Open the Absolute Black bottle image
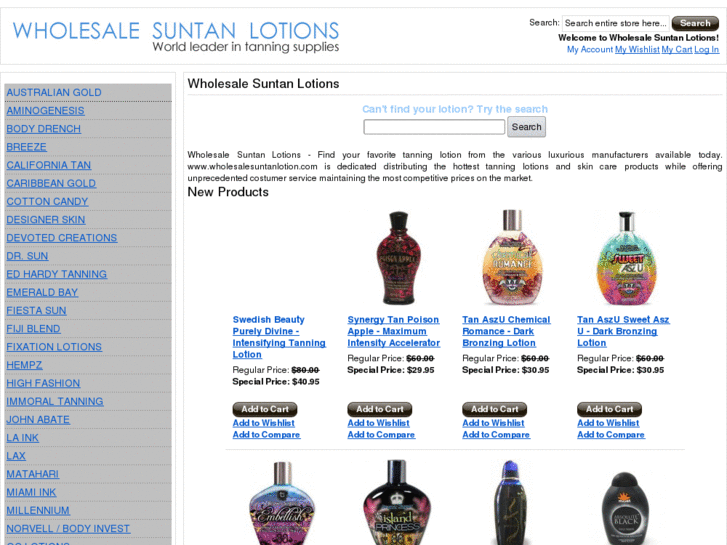Image resolution: width=727 pixels, height=545 pixels. click(x=625, y=508)
